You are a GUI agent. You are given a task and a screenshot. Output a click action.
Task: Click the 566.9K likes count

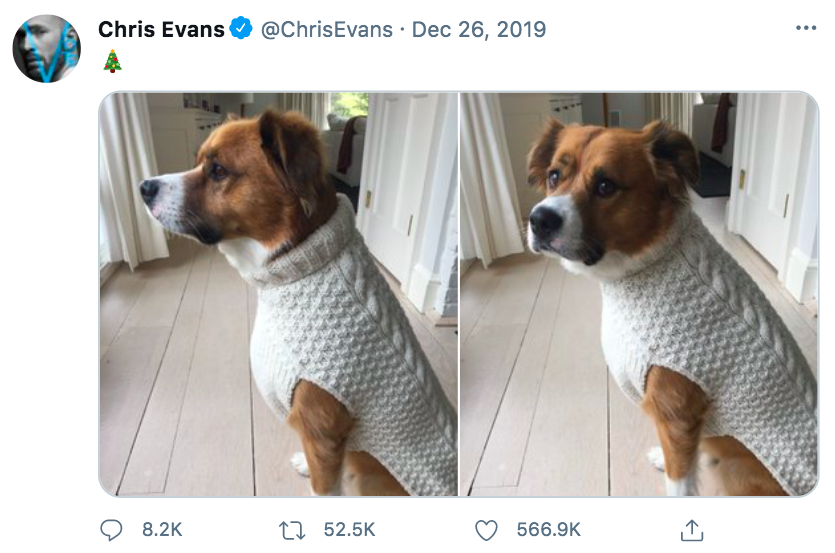(x=549, y=529)
